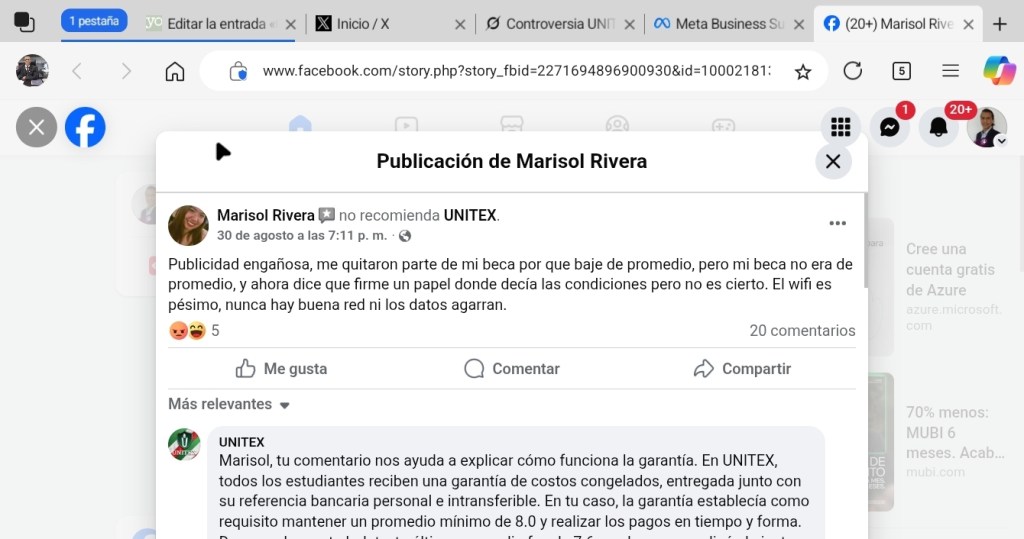
Task: Reload the page with refresh icon
Action: [852, 71]
